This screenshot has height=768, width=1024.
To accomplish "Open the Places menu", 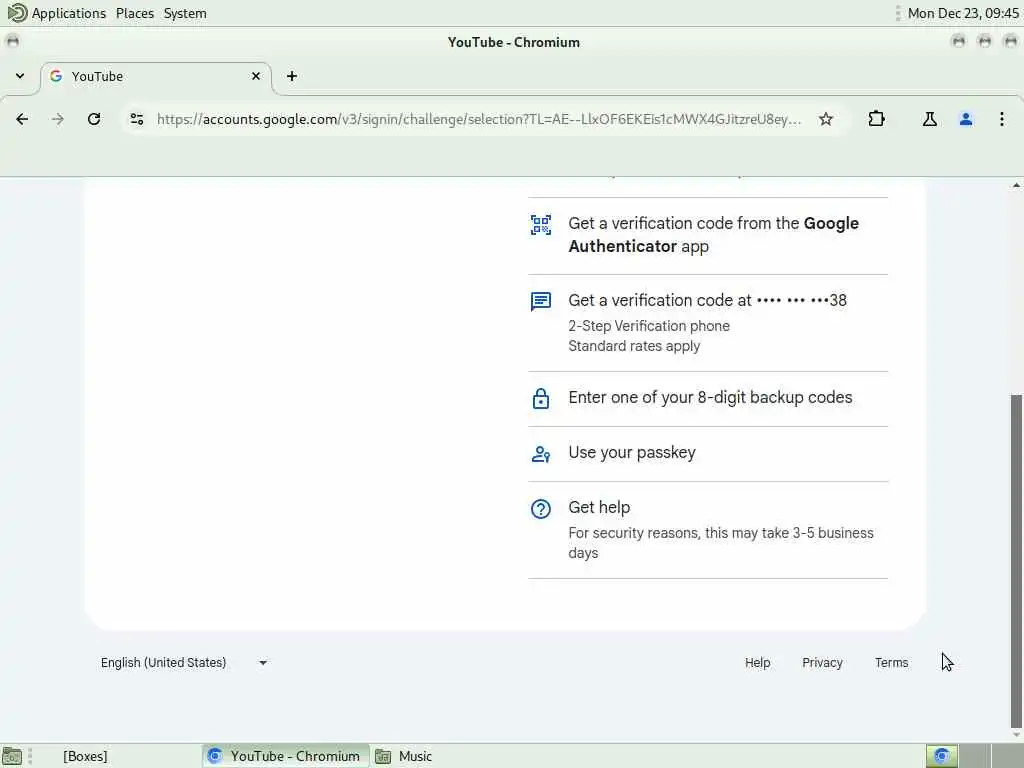I will tap(135, 13).
